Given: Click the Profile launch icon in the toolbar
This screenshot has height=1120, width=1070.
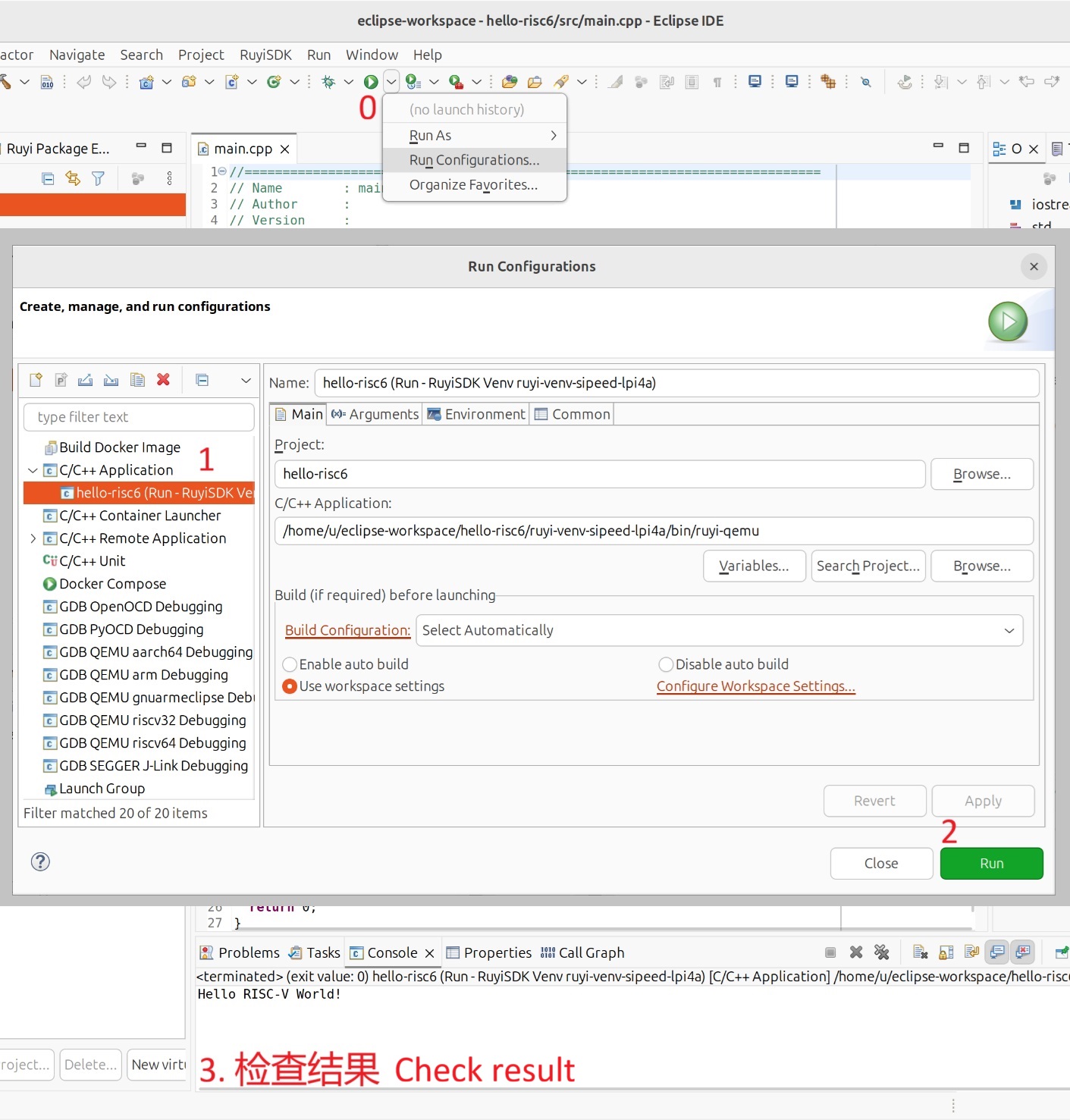Looking at the screenshot, I should click(x=413, y=82).
